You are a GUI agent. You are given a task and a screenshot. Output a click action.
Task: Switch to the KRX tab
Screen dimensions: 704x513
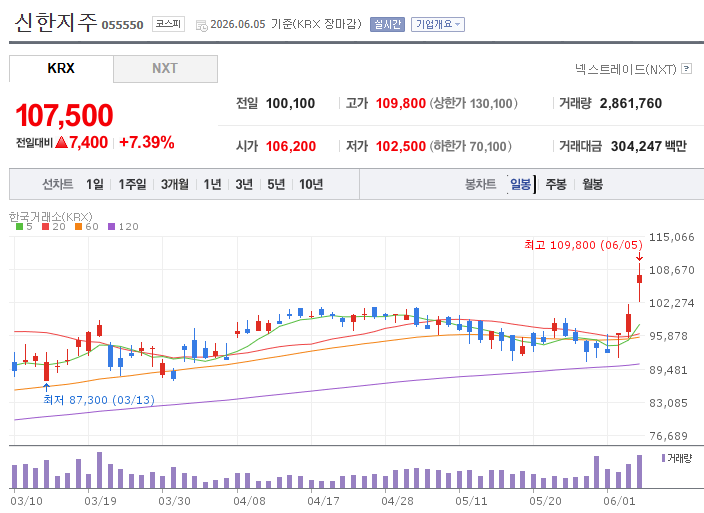(x=61, y=69)
